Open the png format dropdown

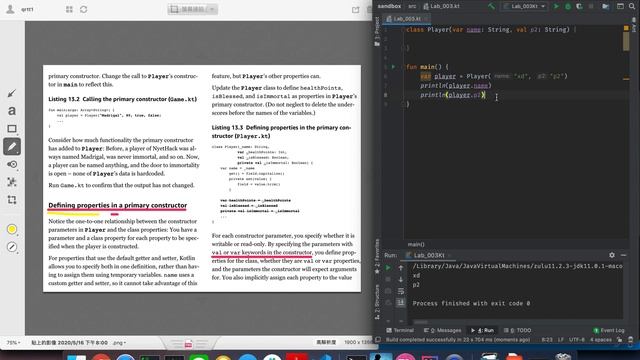119,343
